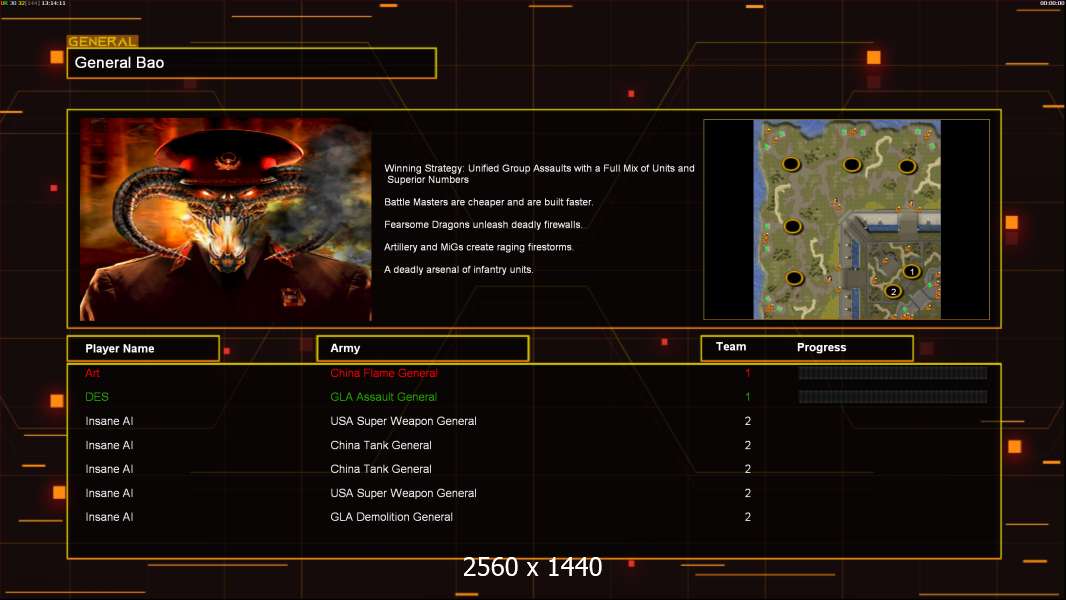This screenshot has width=1066, height=600.
Task: Click the China Flame General army entry
Action: [x=384, y=373]
